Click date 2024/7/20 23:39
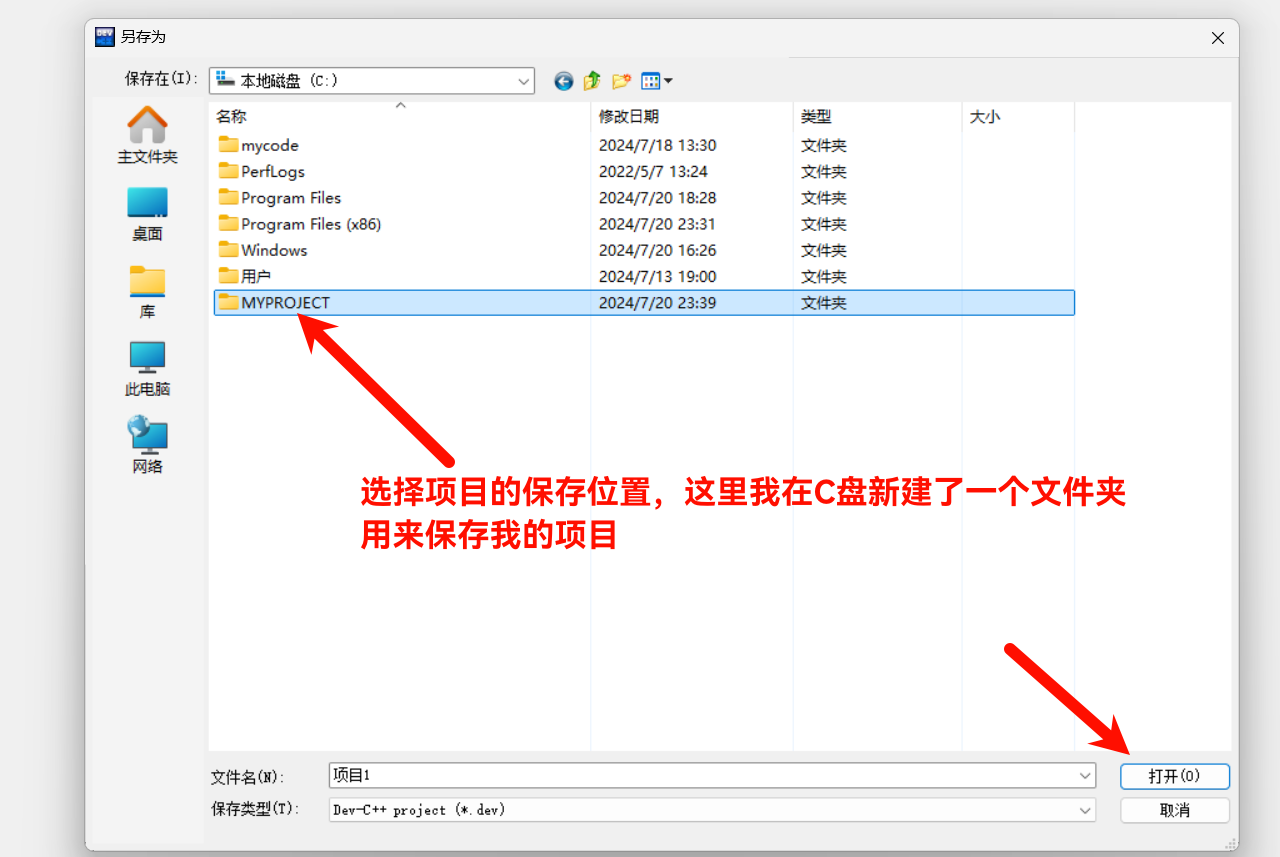 (x=657, y=302)
